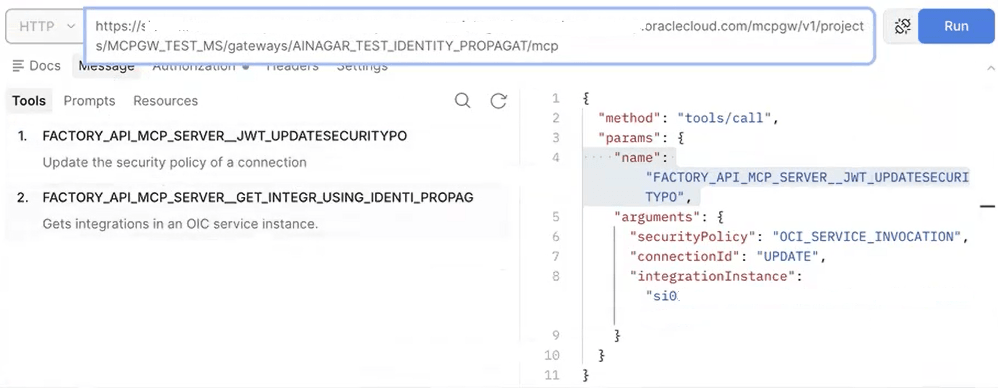The image size is (998, 388).
Task: Open the Headers tab
Action: pos(292,66)
